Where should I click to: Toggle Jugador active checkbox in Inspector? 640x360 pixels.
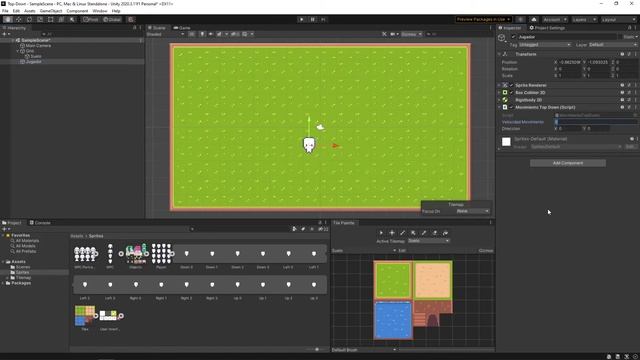point(513,37)
